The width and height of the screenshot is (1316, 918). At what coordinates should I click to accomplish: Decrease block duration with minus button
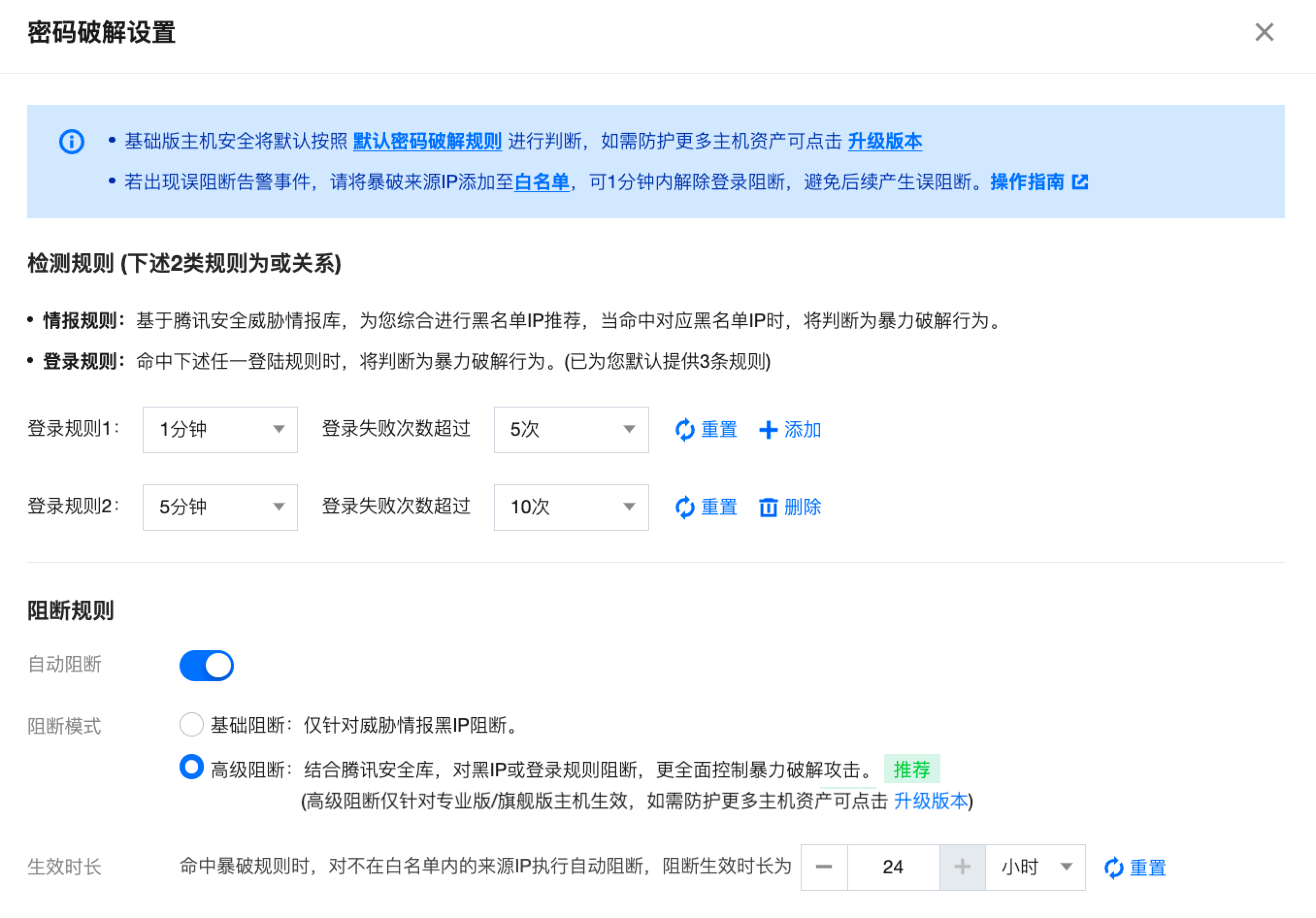point(823,867)
